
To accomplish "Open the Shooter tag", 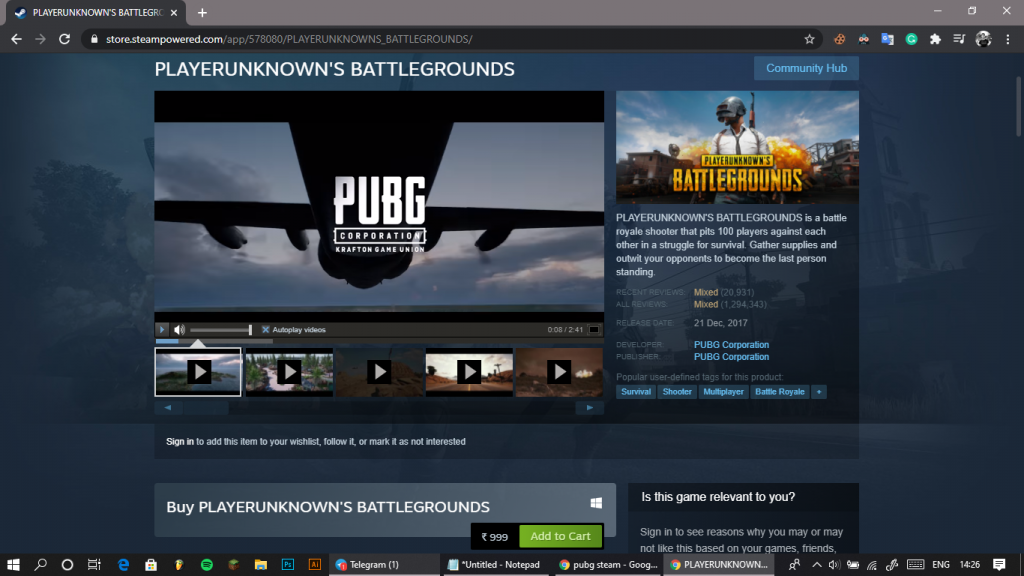I will click(677, 392).
